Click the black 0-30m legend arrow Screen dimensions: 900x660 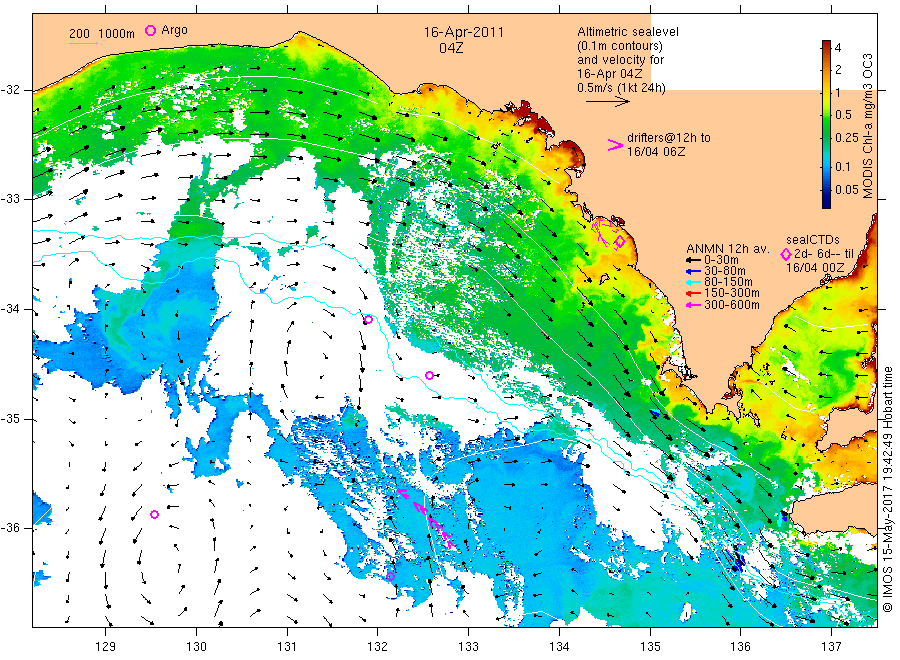(694, 261)
